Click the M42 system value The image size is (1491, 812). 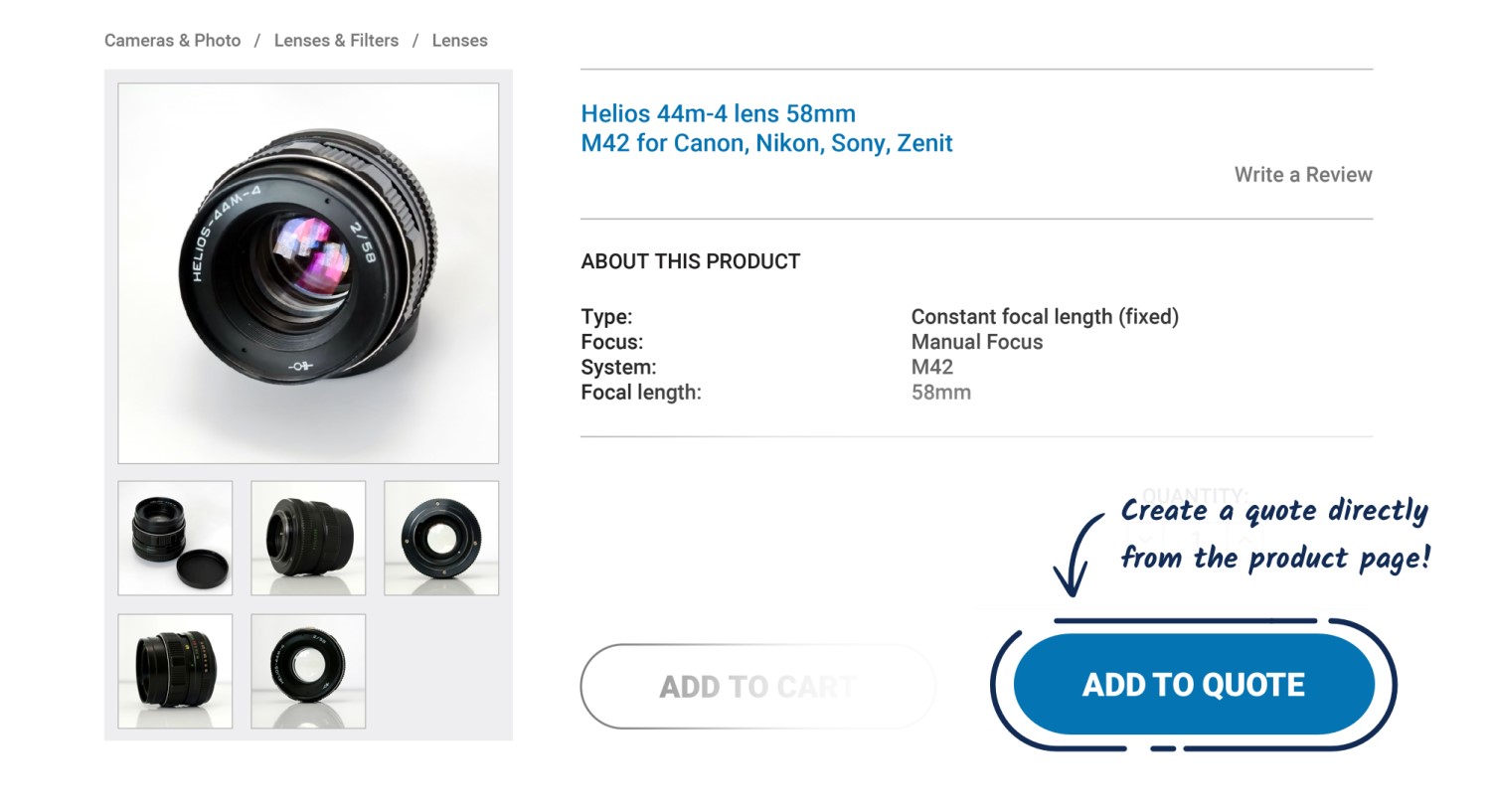click(x=931, y=367)
